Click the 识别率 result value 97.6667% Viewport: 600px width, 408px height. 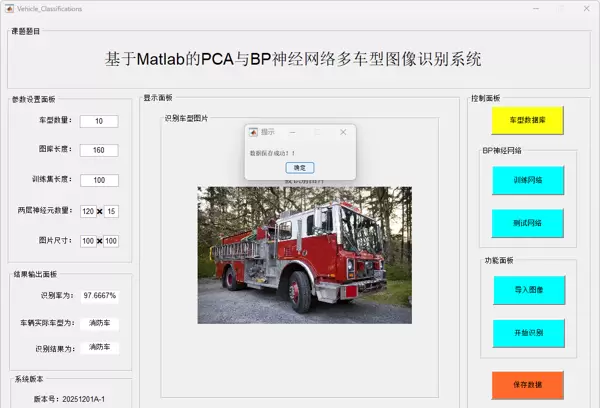coord(99,296)
